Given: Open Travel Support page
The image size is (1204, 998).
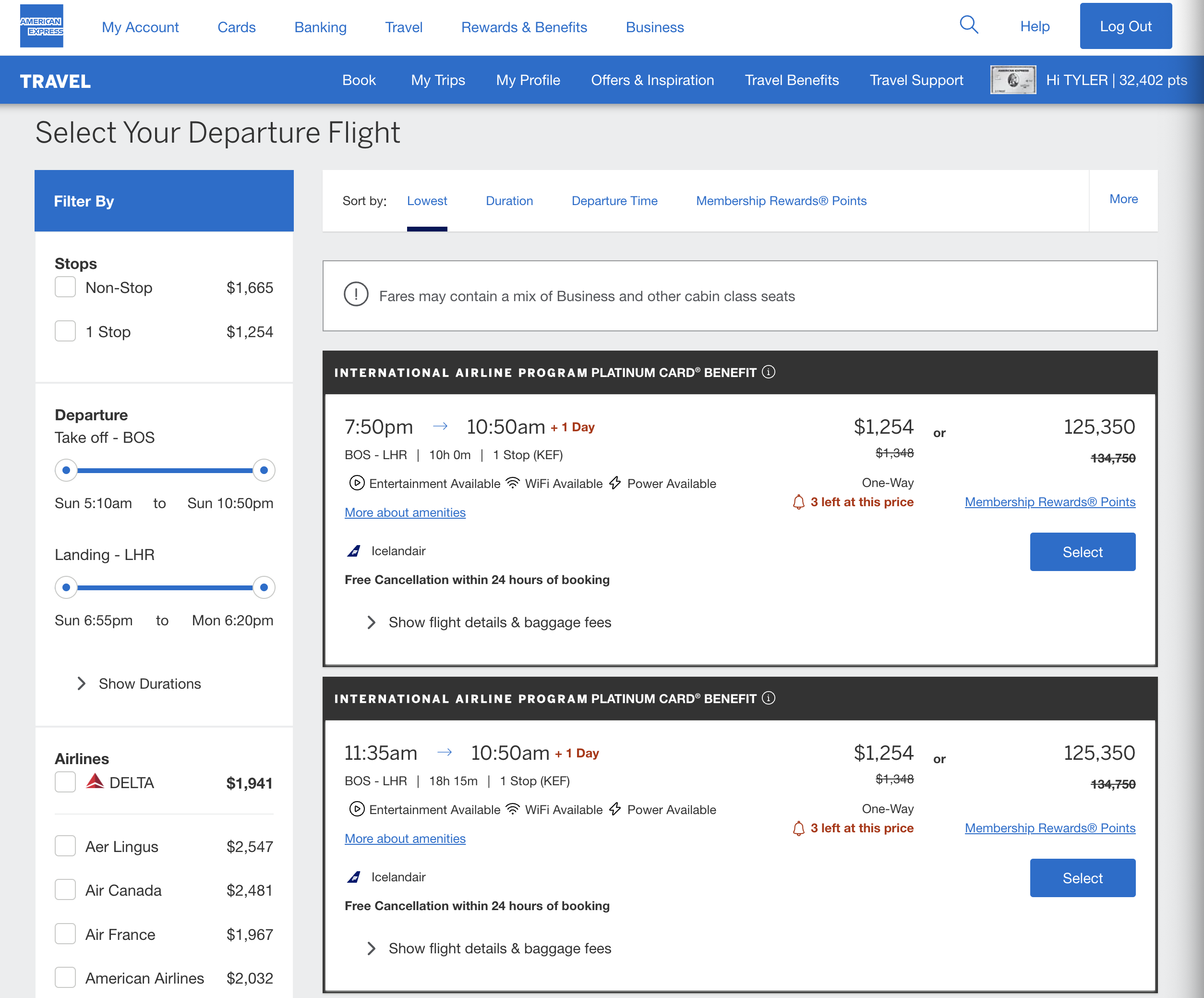Looking at the screenshot, I should point(916,80).
